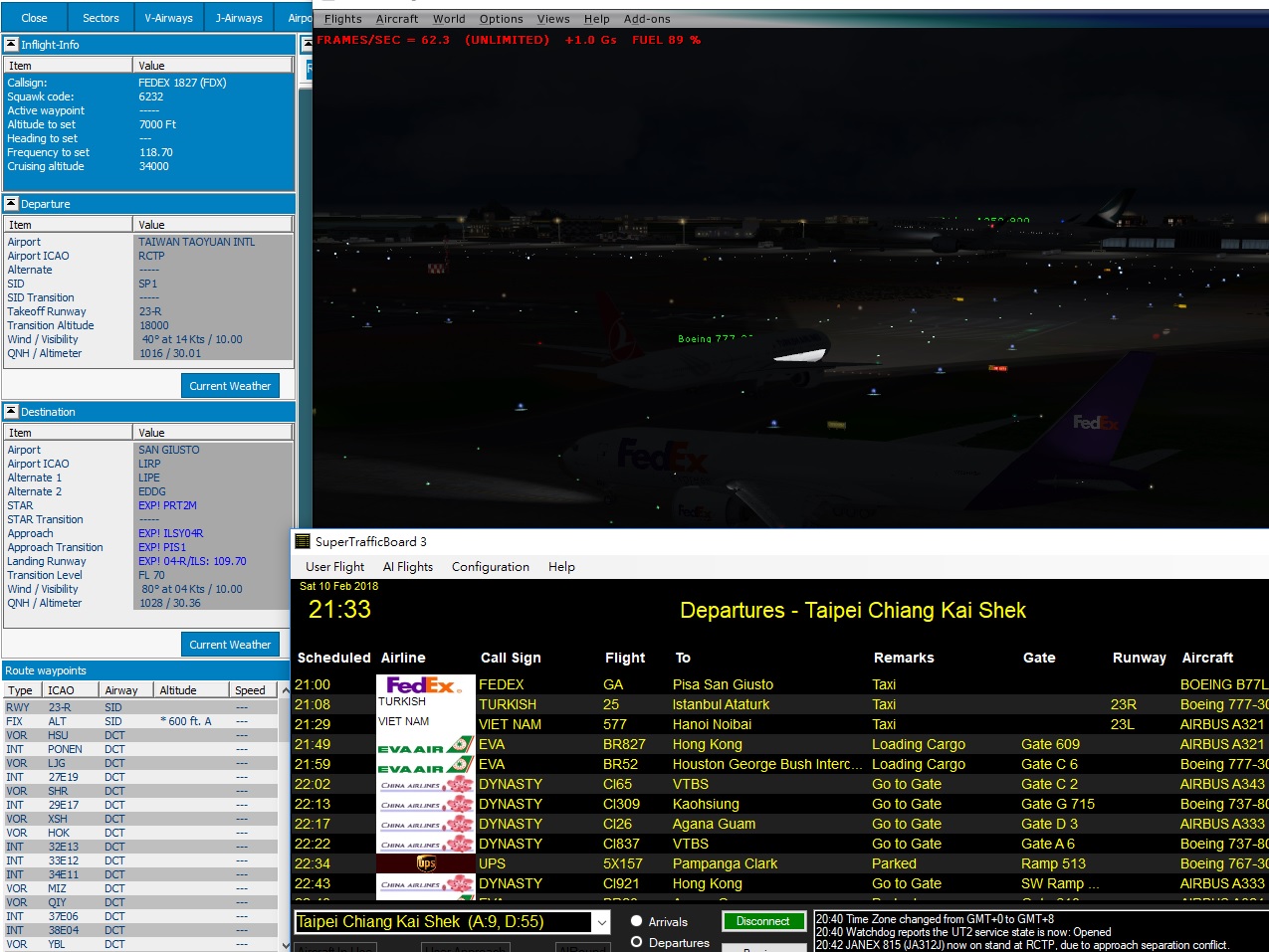Click the EVA Air logo for BR827

click(425, 745)
